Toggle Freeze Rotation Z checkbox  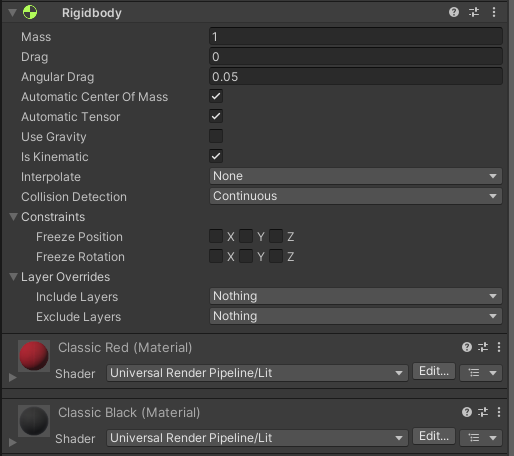pos(276,256)
